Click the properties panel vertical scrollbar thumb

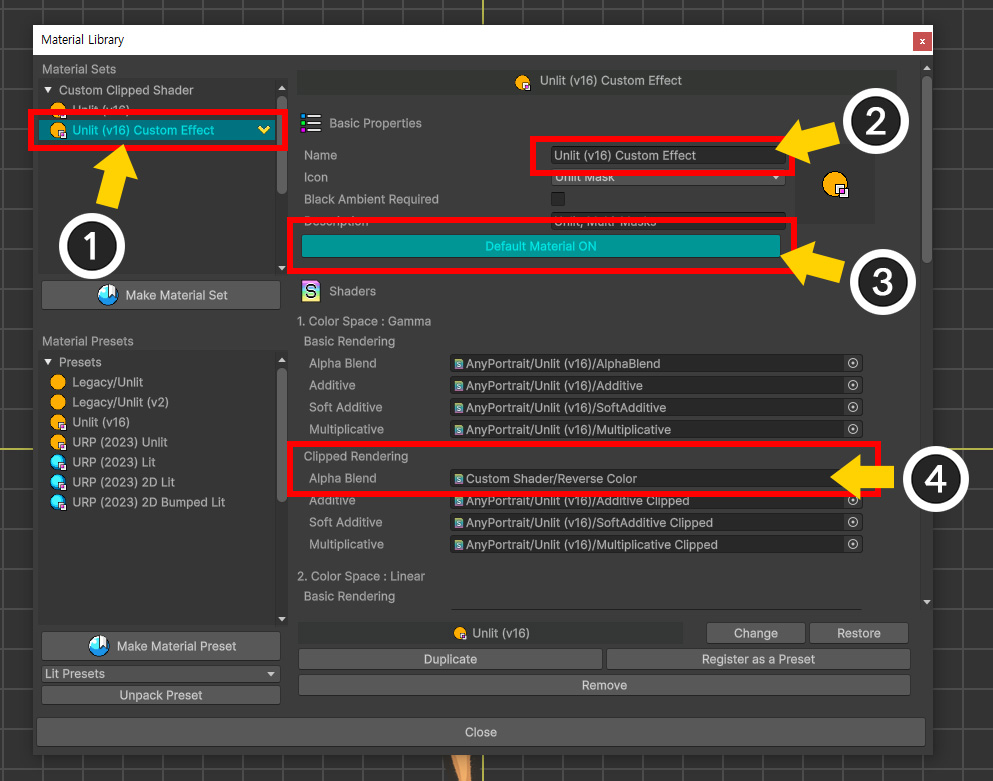[x=927, y=169]
